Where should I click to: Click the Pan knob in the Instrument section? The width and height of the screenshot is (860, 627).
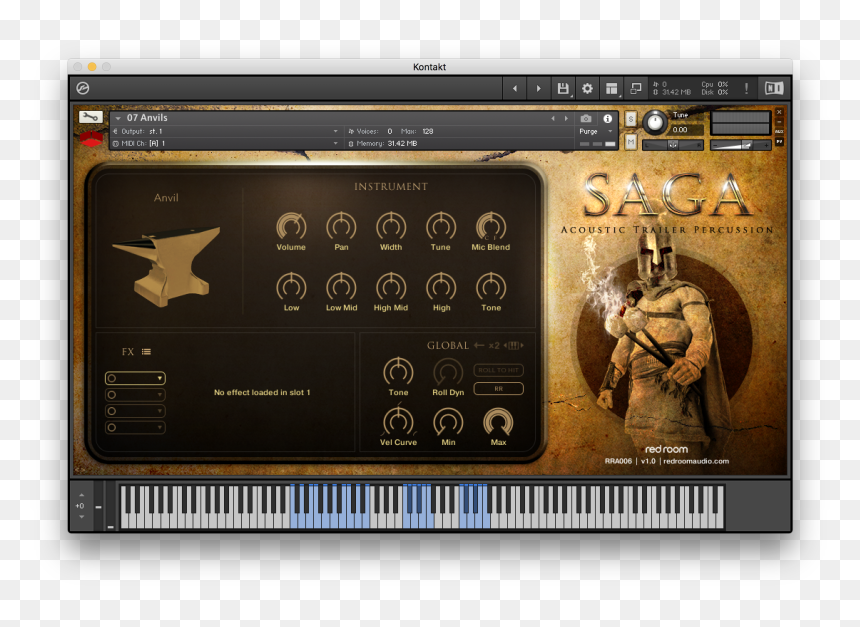pos(341,226)
